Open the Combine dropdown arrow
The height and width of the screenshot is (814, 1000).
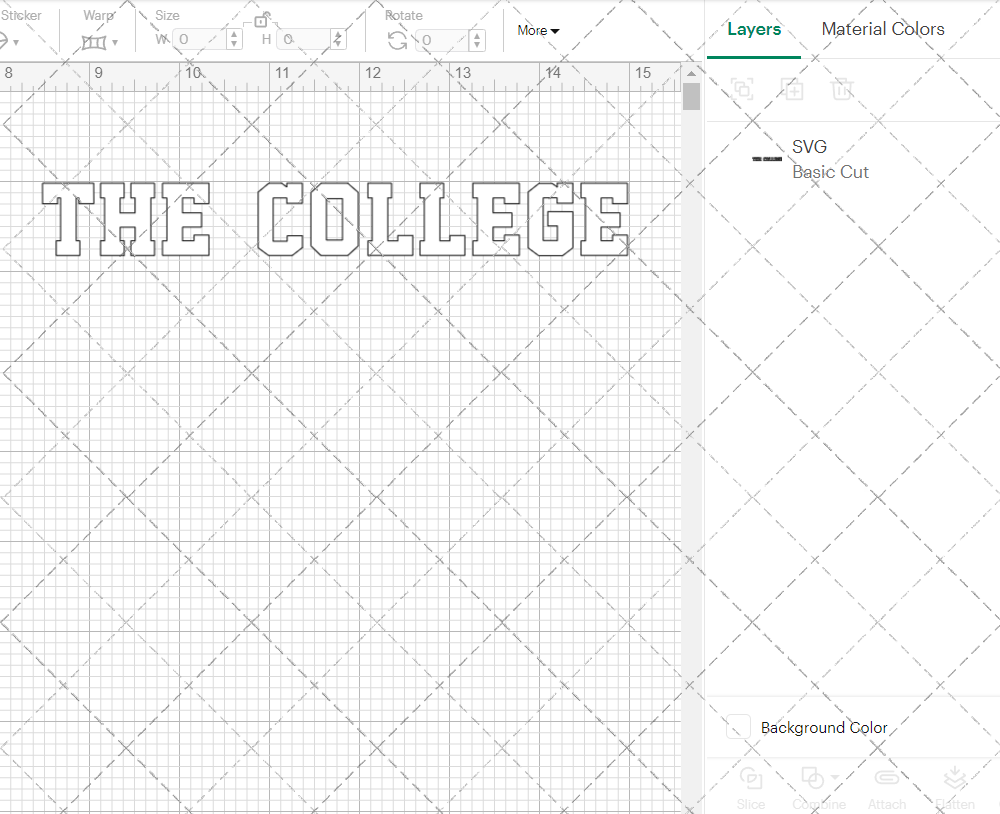point(835,778)
